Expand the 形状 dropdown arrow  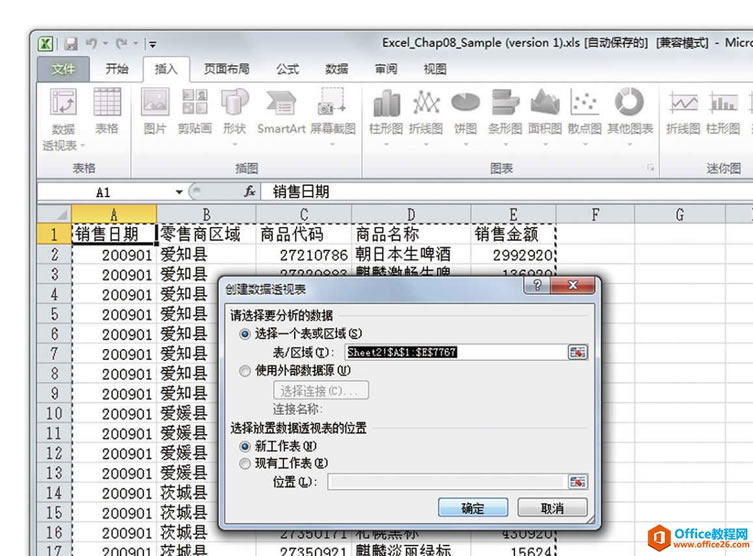point(234,144)
